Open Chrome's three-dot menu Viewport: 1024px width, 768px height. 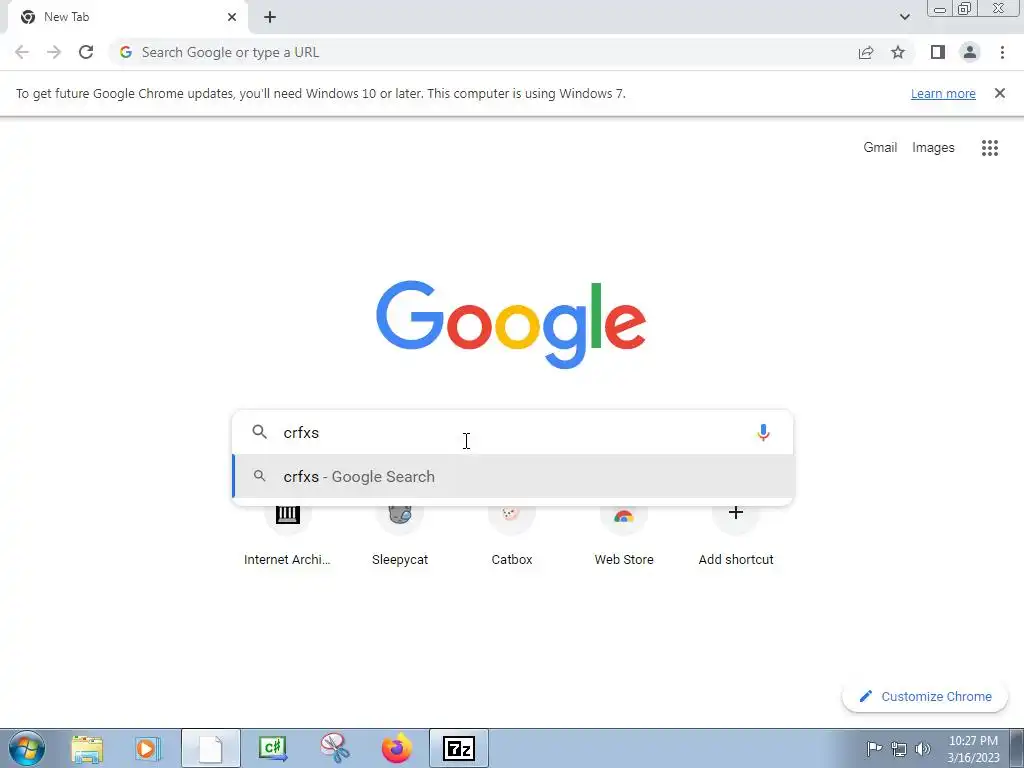coord(1002,52)
